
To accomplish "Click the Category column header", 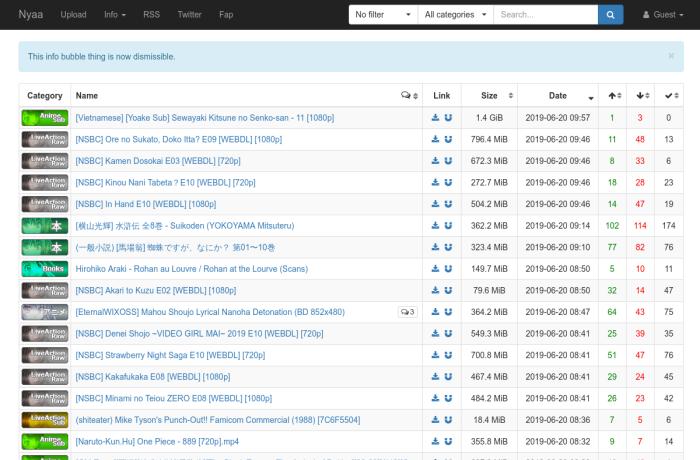I will pos(45,96).
